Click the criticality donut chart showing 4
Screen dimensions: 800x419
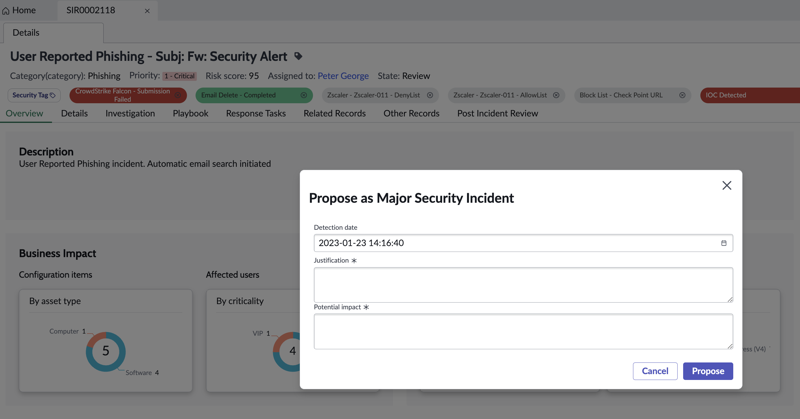click(287, 351)
